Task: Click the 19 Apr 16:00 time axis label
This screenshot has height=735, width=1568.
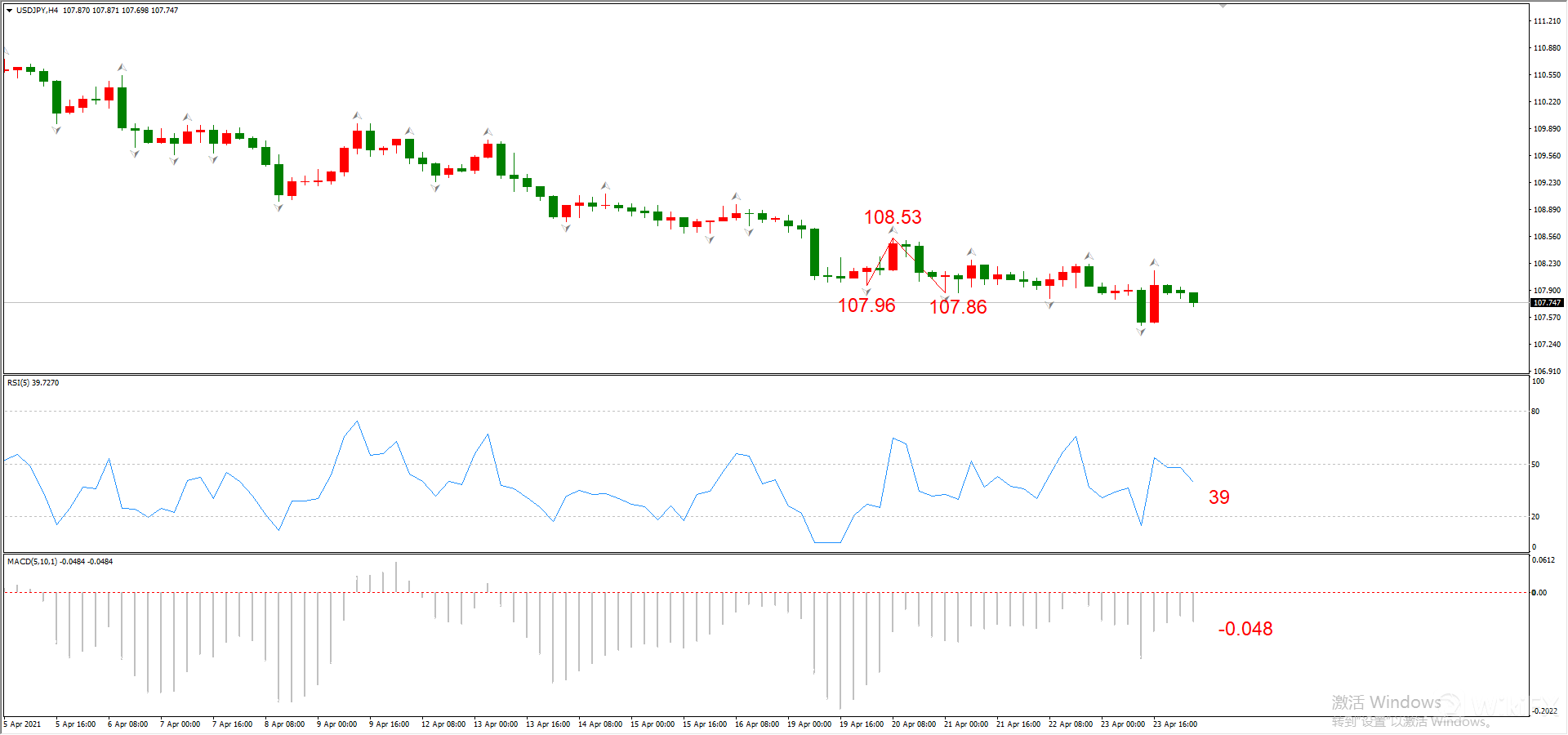Action: tap(862, 724)
